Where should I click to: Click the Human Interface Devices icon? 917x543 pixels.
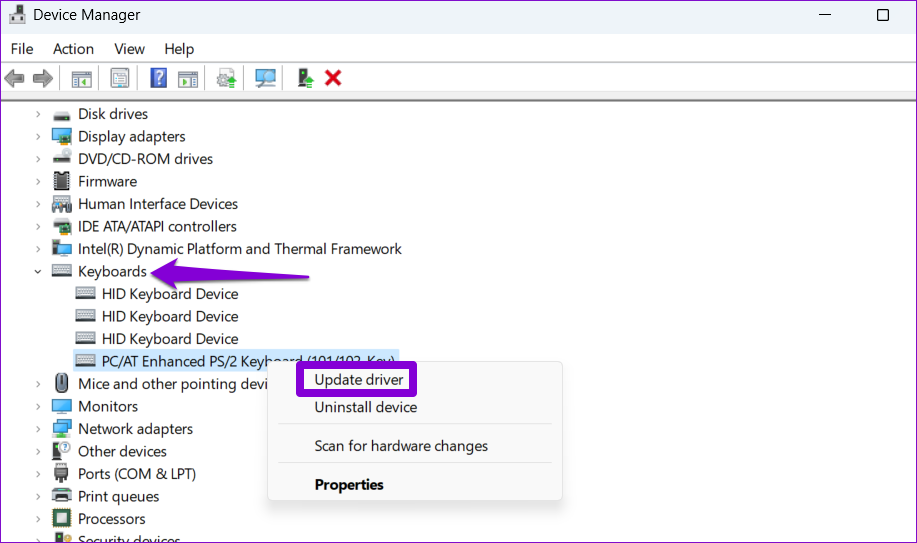pos(61,204)
